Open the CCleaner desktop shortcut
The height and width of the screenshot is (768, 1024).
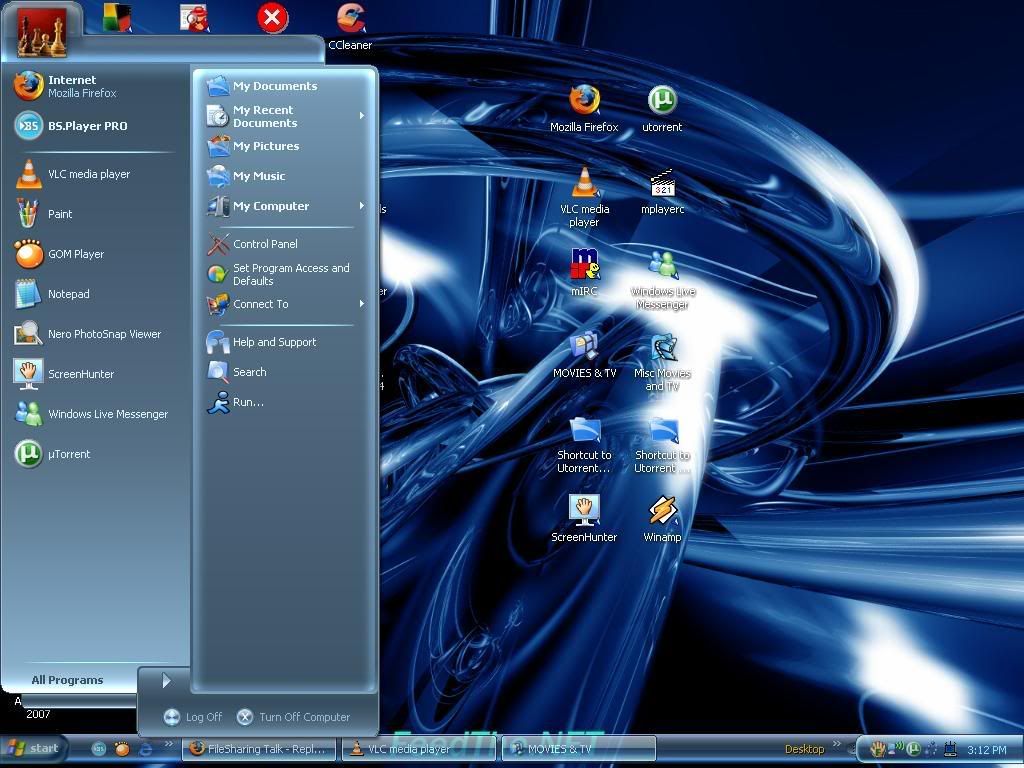click(x=351, y=27)
